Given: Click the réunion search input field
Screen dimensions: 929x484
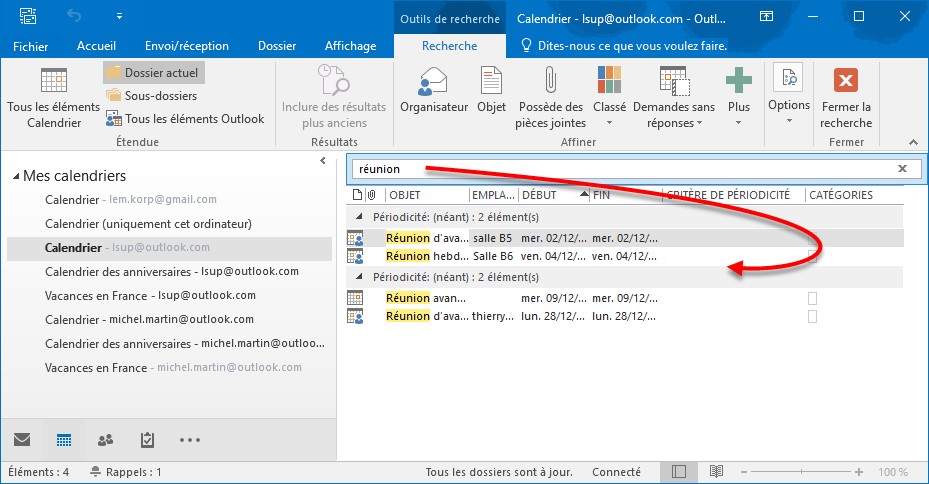Looking at the screenshot, I should (x=620, y=169).
